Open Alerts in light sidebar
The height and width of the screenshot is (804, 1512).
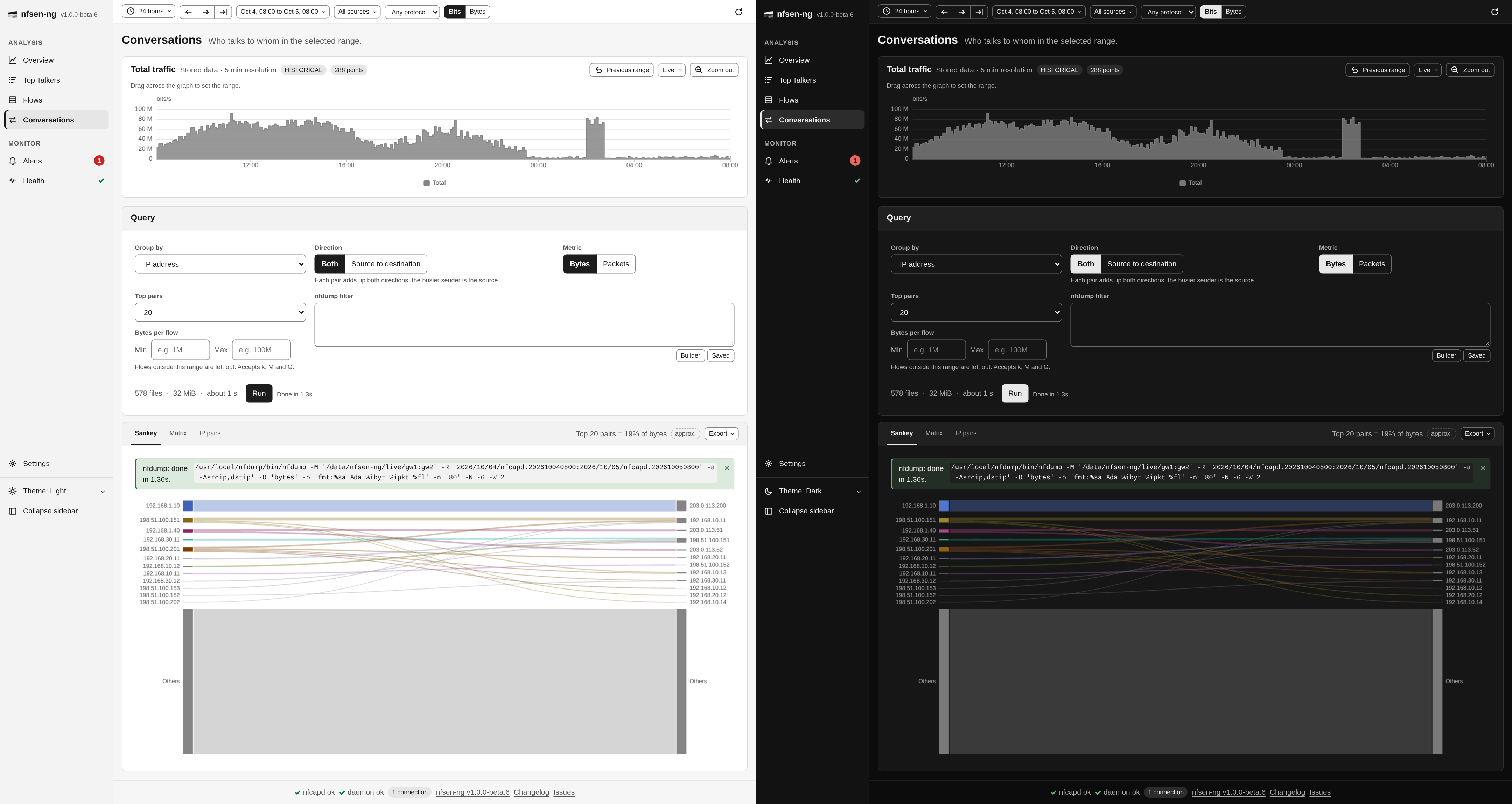click(56, 161)
